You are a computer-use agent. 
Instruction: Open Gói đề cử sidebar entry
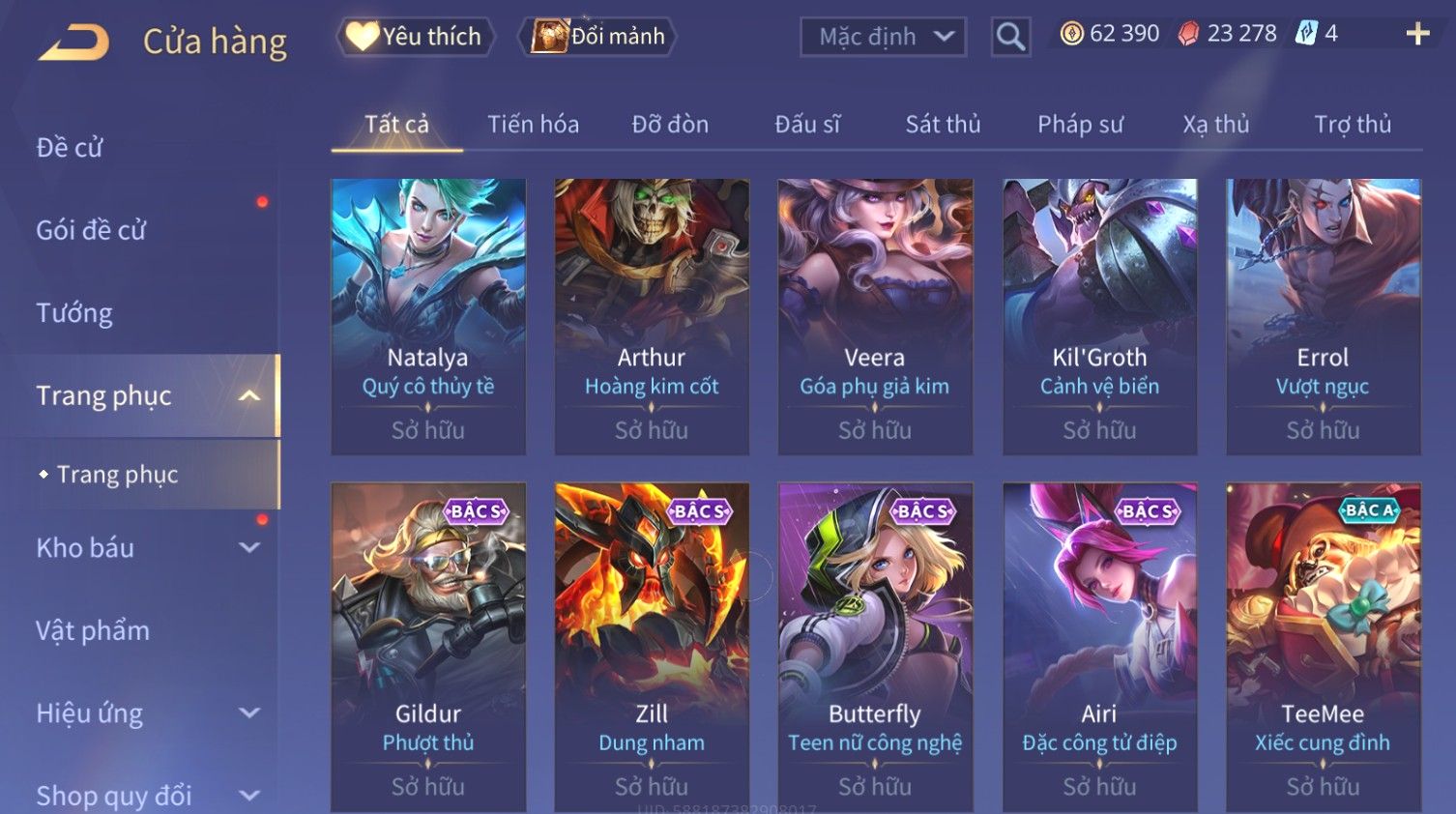[91, 230]
